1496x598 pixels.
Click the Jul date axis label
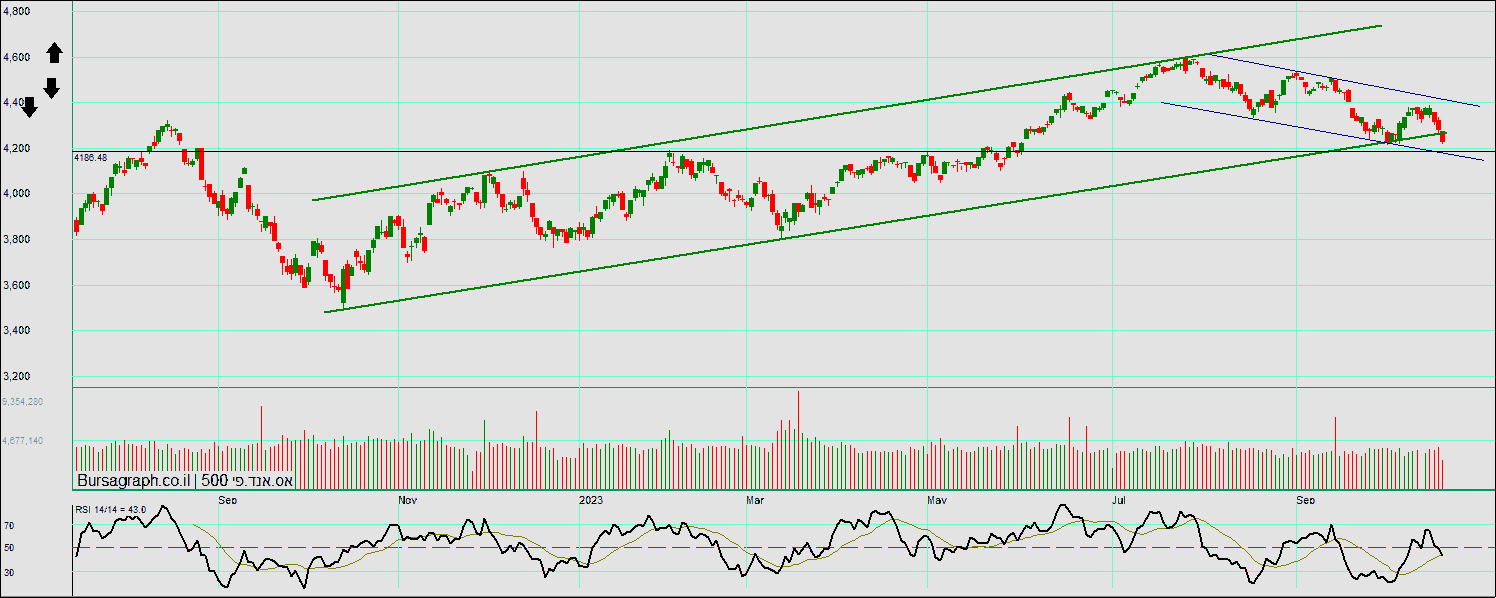(1121, 498)
